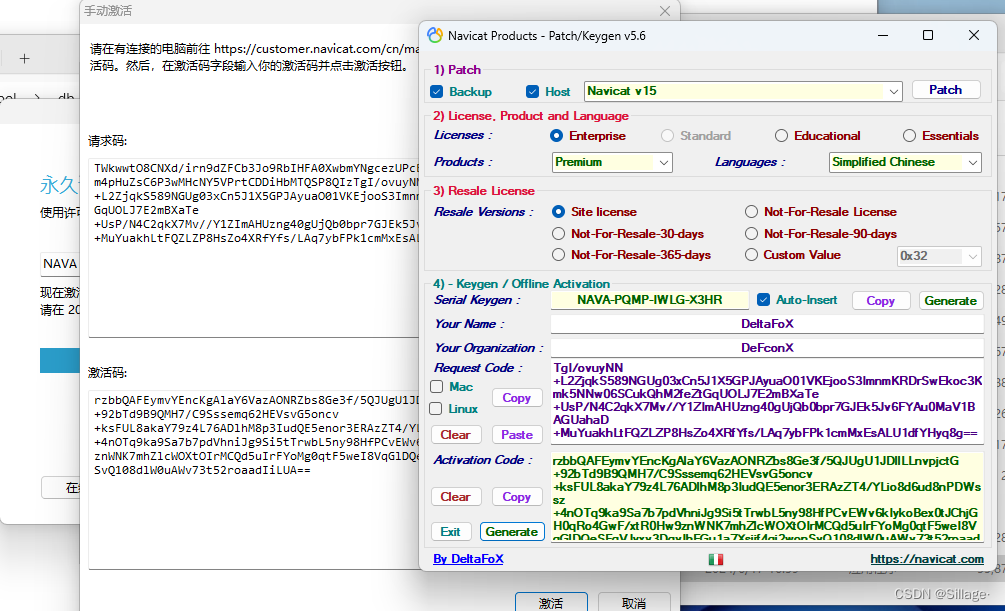Click the Exit button

450,531
